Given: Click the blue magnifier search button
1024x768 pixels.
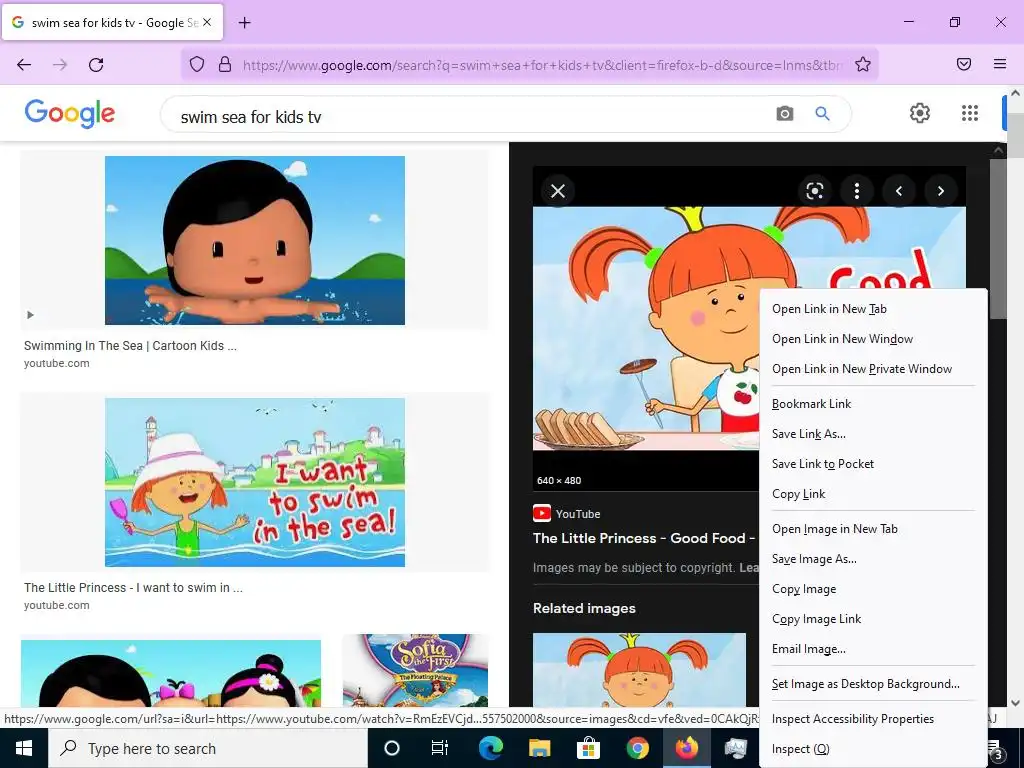Looking at the screenshot, I should (822, 114).
